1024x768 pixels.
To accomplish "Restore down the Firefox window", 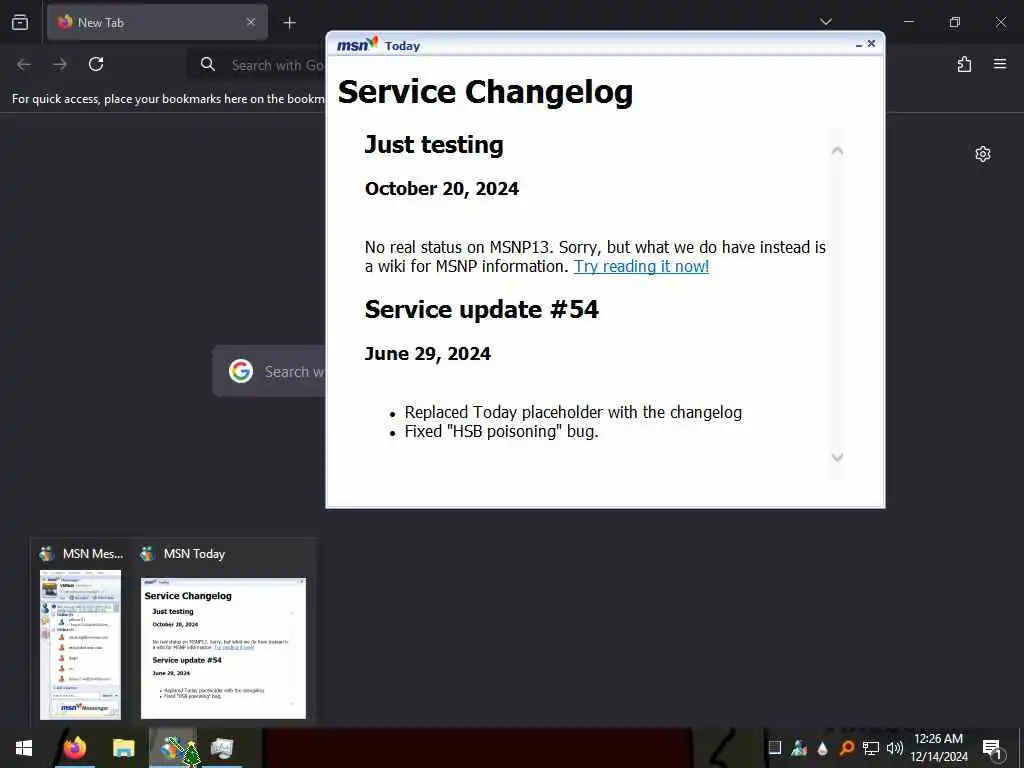I will pos(955,22).
